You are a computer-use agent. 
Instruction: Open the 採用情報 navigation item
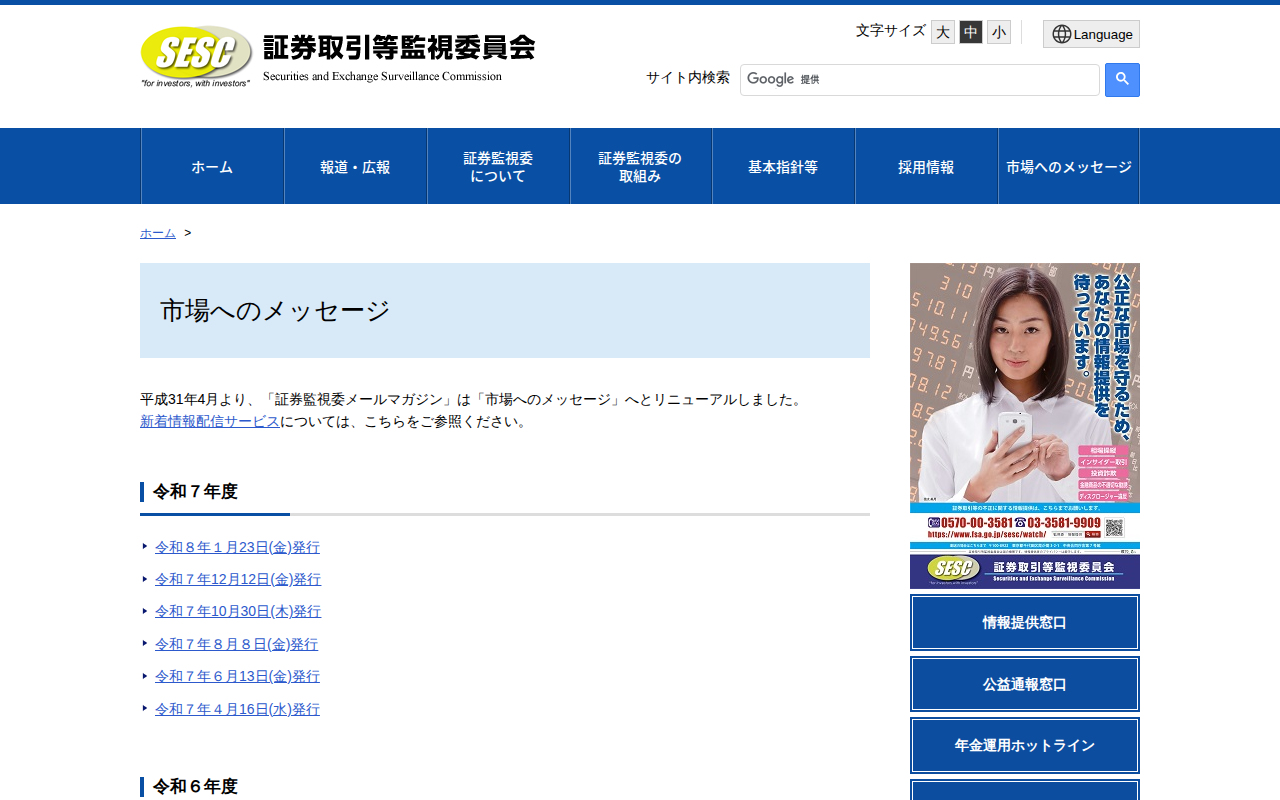tap(926, 166)
